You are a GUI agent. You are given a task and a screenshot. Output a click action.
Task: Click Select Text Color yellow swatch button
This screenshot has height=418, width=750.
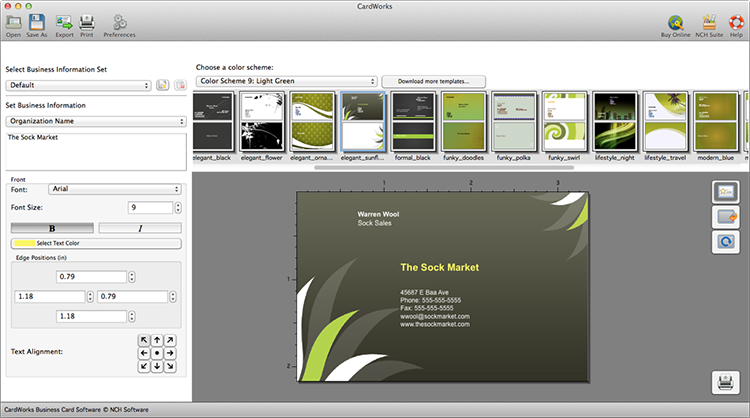click(x=96, y=243)
